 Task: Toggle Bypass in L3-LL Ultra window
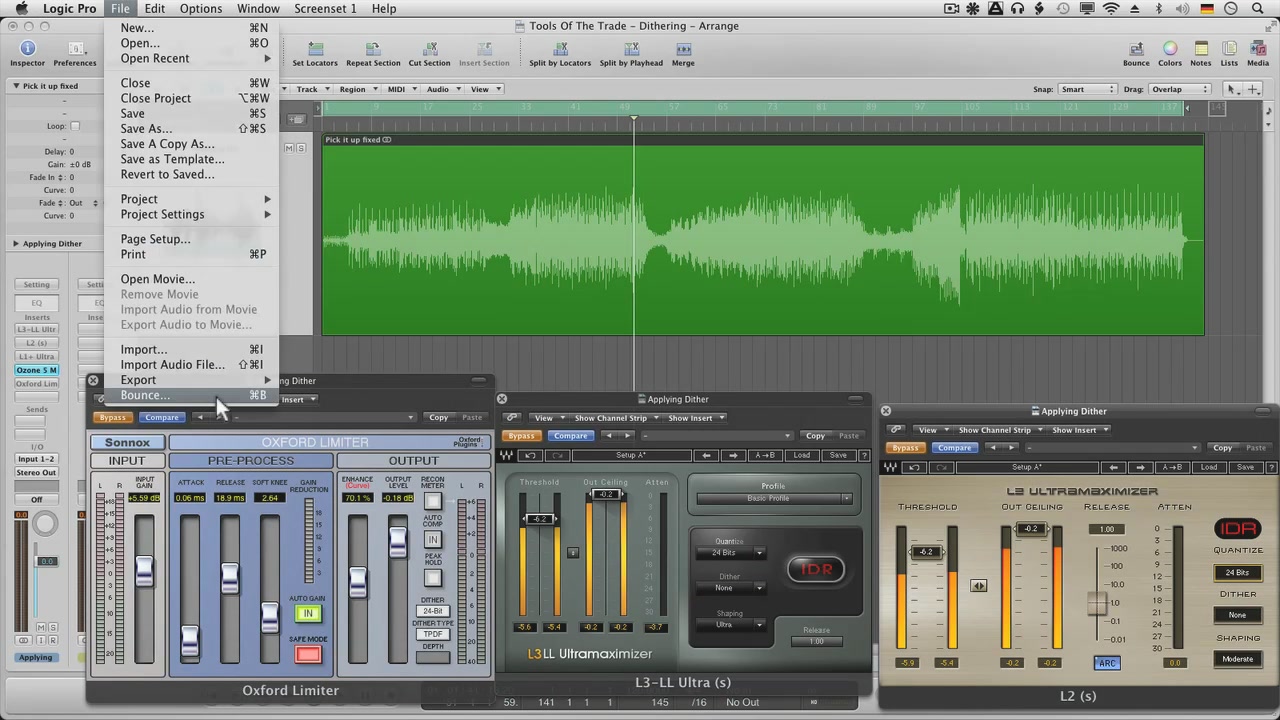(521, 436)
